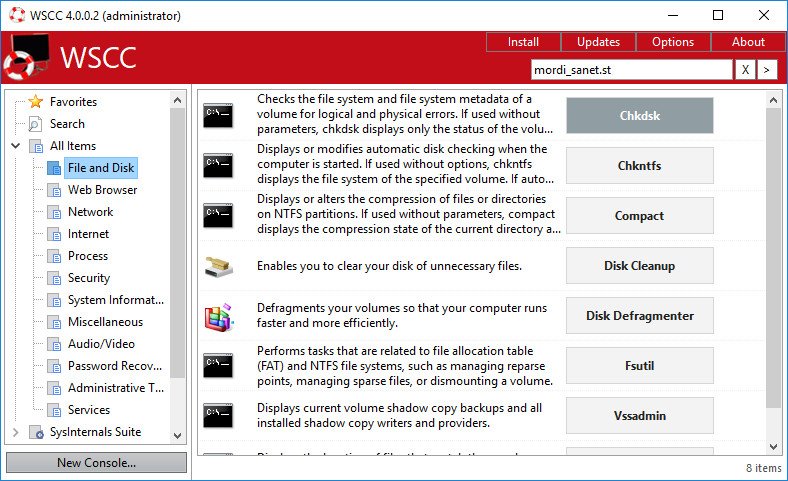Click the Search magnifier icon in sidebar

coord(36,124)
